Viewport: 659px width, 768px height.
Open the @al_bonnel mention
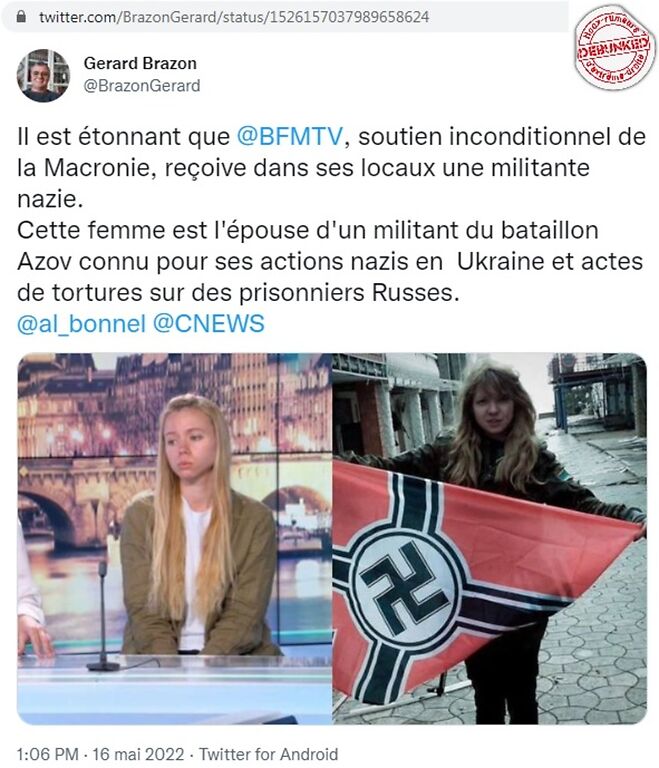81,324
